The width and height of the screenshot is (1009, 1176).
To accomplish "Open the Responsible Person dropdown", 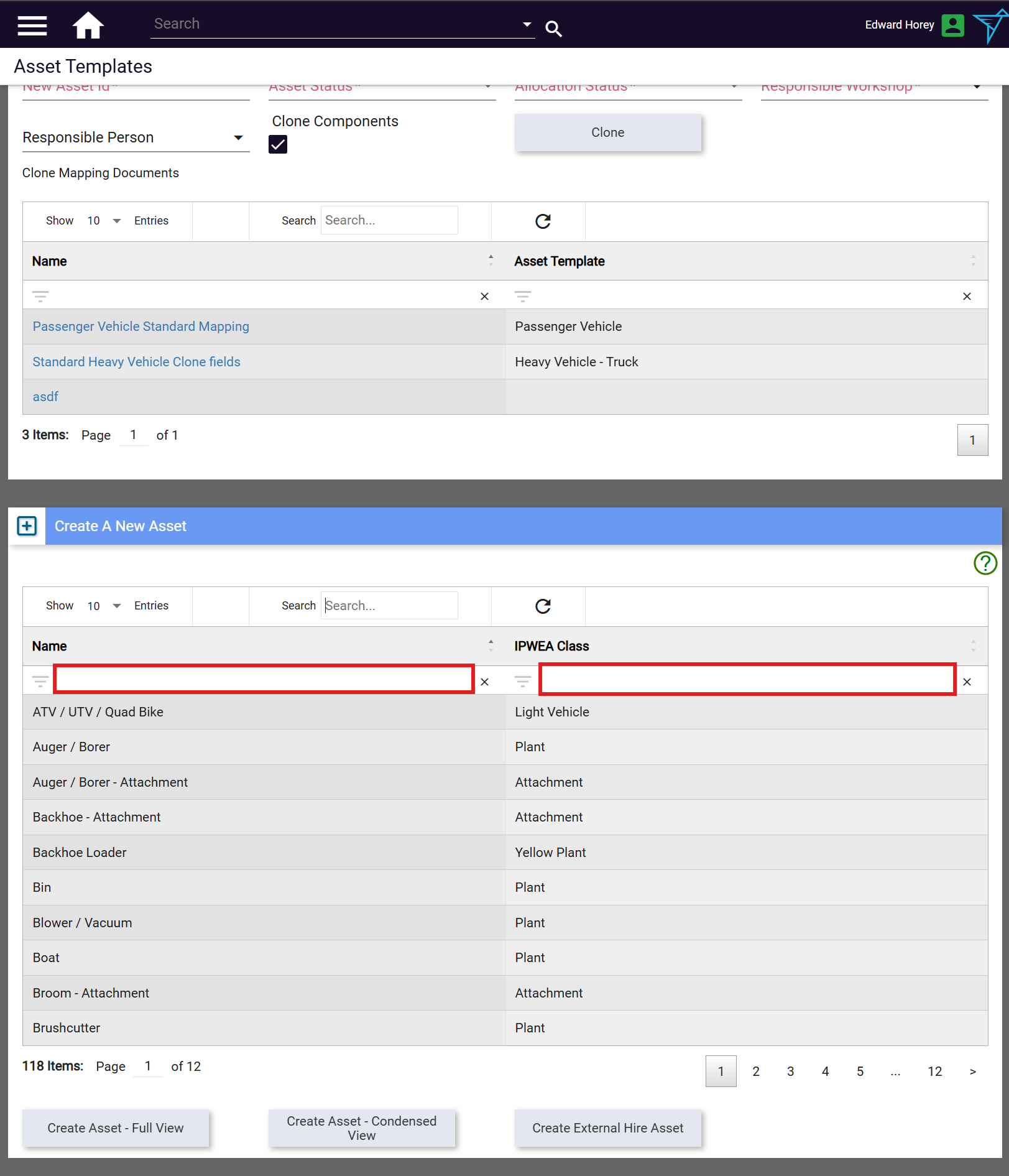I will pyautogui.click(x=136, y=137).
